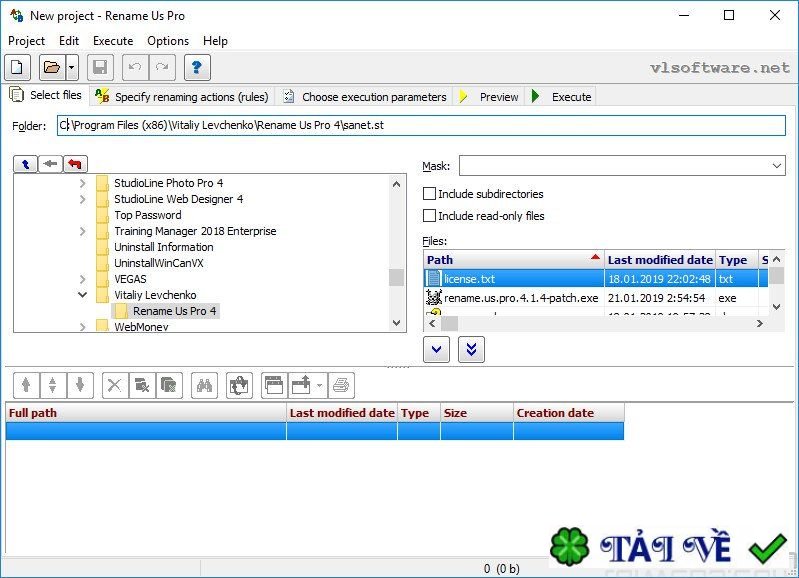Screen dimensions: 799x578
Task: Click the folder tree scroll up arrow
Action: 396,184
